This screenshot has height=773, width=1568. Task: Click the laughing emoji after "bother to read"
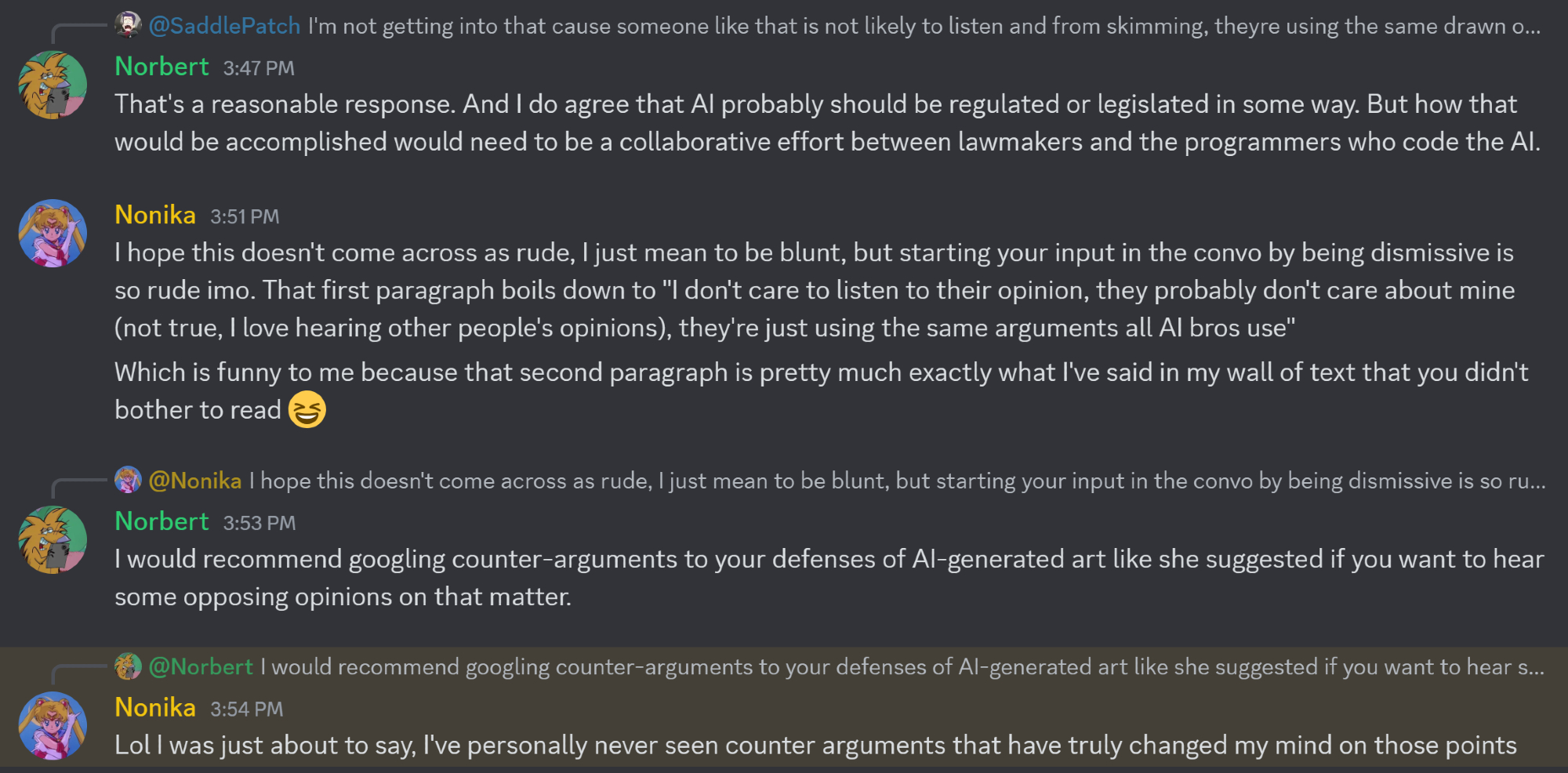tap(307, 409)
